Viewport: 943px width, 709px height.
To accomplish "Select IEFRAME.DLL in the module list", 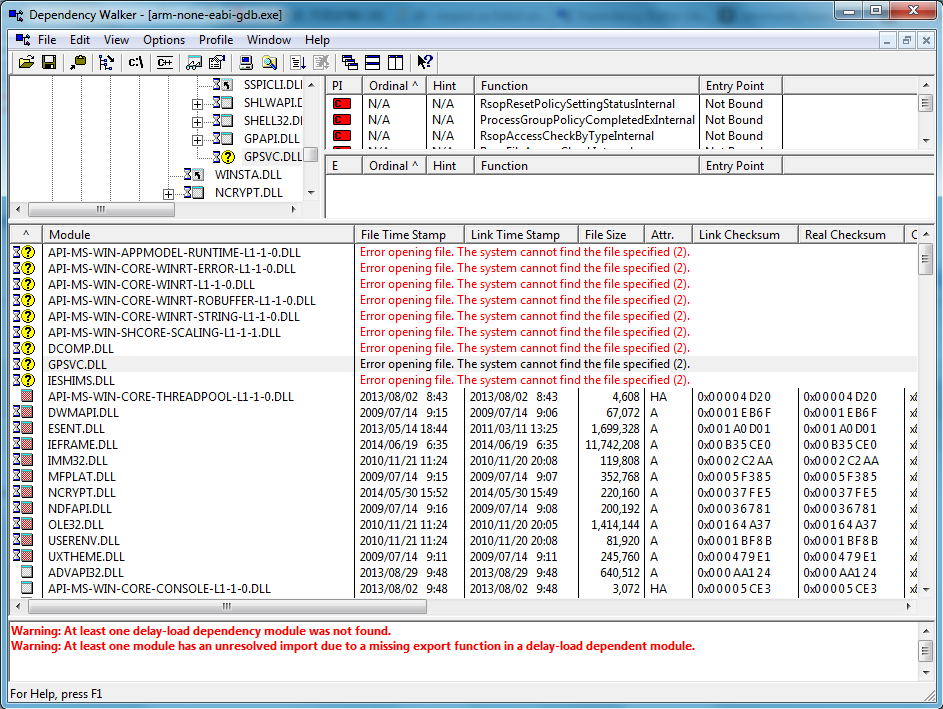I will [x=82, y=444].
